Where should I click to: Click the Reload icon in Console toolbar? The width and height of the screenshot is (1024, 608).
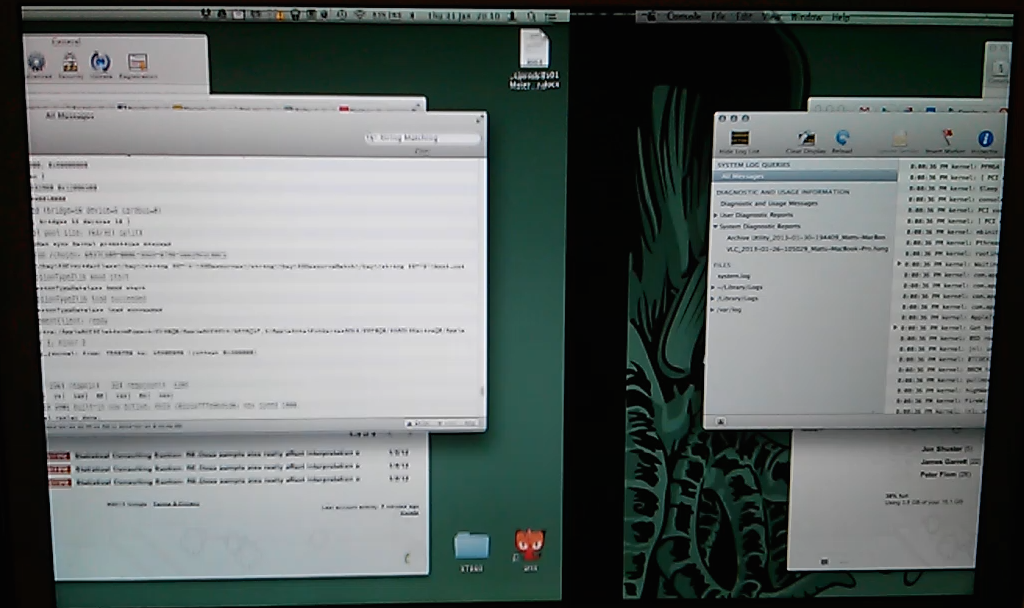pos(842,137)
